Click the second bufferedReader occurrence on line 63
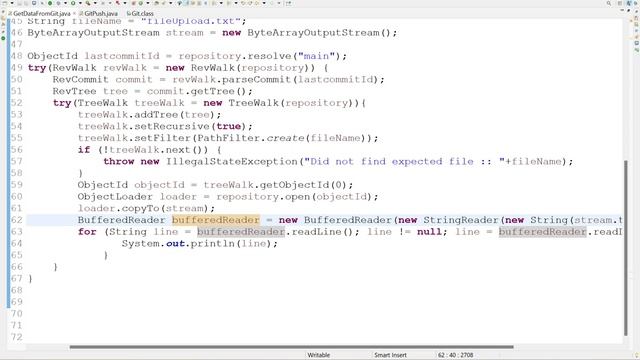The width and height of the screenshot is (640, 360). pos(542,232)
